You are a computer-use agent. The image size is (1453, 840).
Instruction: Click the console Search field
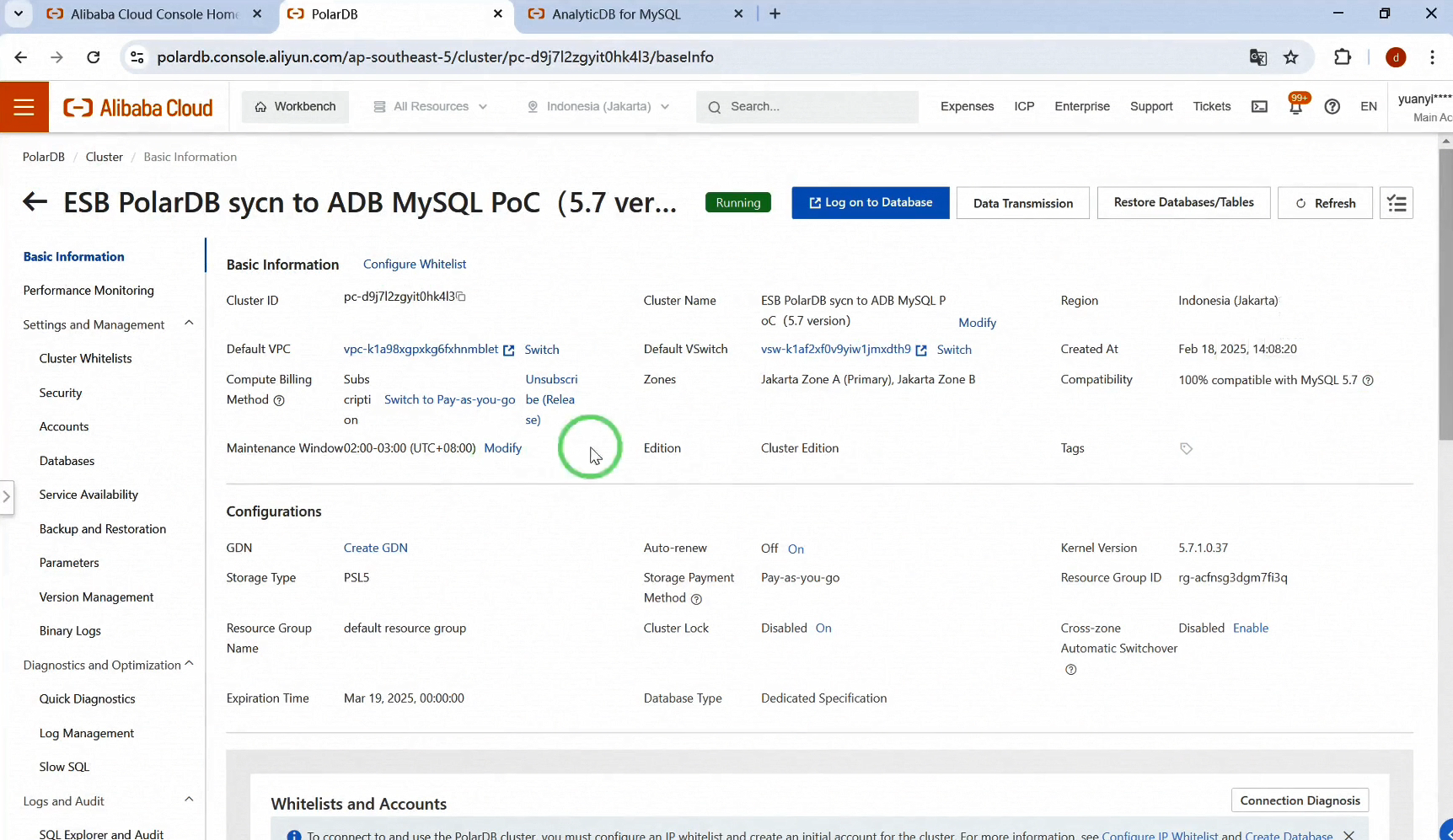[807, 107]
